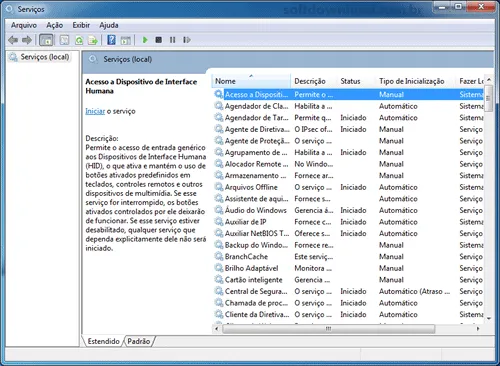The width and height of the screenshot is (500, 366).
Task: Open the blue Help toolbar icon
Action: 111,40
